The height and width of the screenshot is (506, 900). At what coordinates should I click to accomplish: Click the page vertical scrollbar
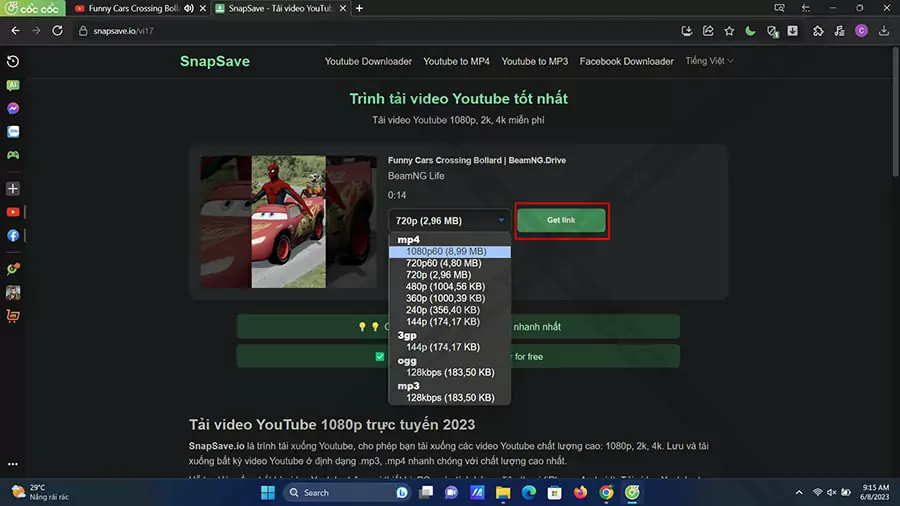[895, 111]
